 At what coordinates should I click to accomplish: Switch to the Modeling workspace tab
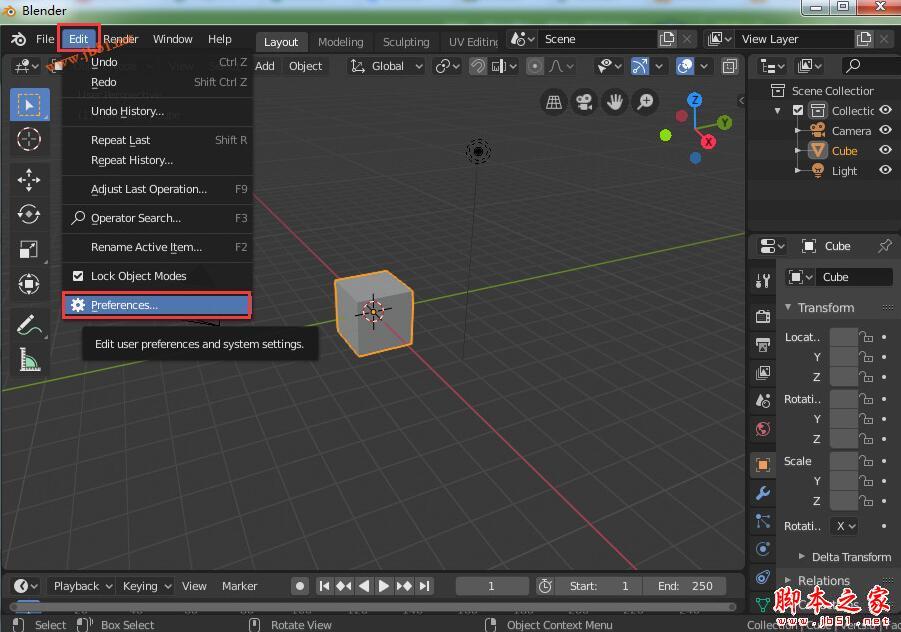pos(341,42)
